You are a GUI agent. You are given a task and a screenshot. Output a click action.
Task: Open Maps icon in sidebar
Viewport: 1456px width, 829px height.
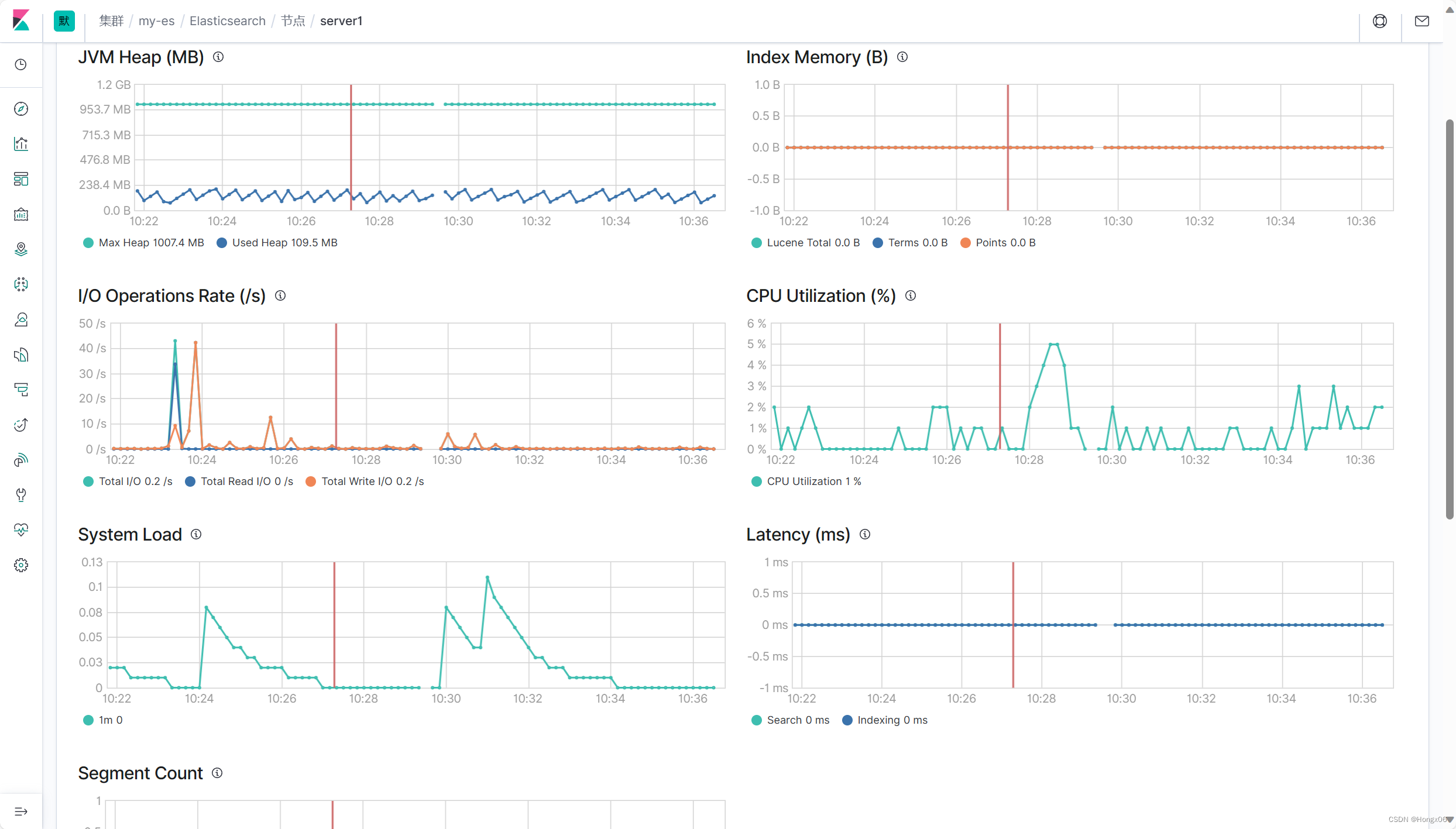click(21, 249)
